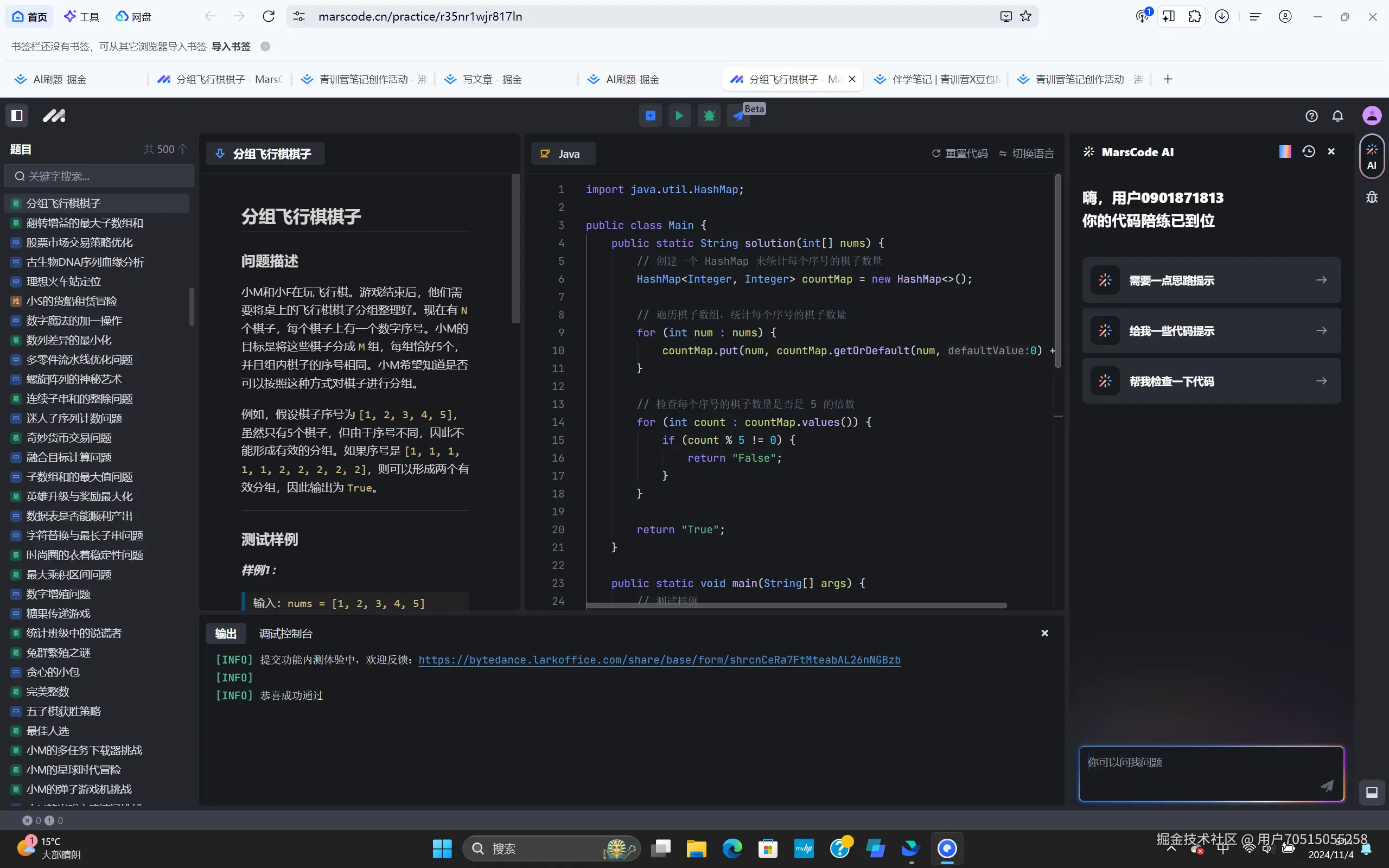Open the Java language selector
Screen dimensions: 1389x868
(x=563, y=154)
